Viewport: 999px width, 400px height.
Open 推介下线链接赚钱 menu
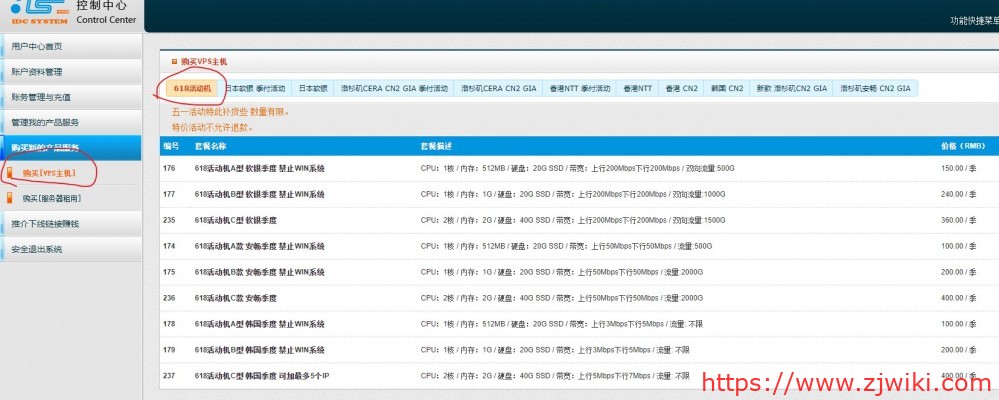pyautogui.click(x=45, y=224)
